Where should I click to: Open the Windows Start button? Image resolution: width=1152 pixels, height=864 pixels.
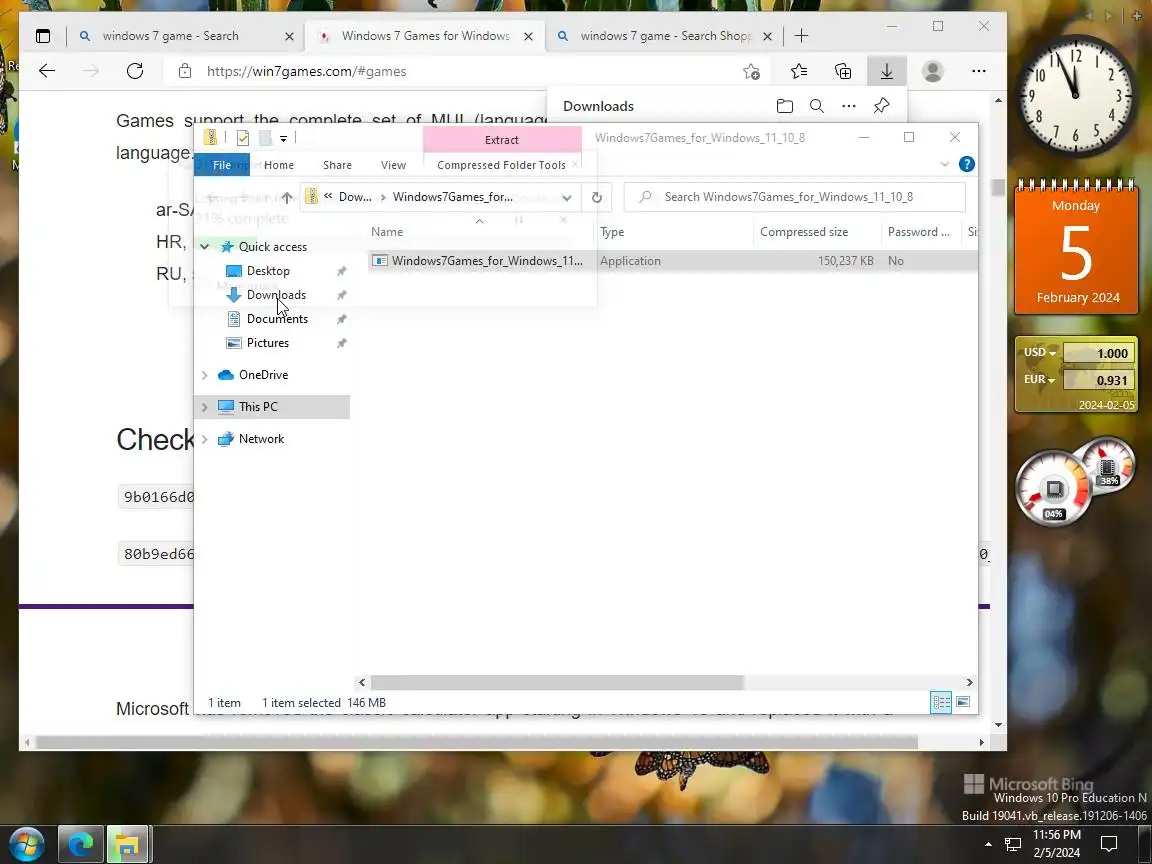26,844
